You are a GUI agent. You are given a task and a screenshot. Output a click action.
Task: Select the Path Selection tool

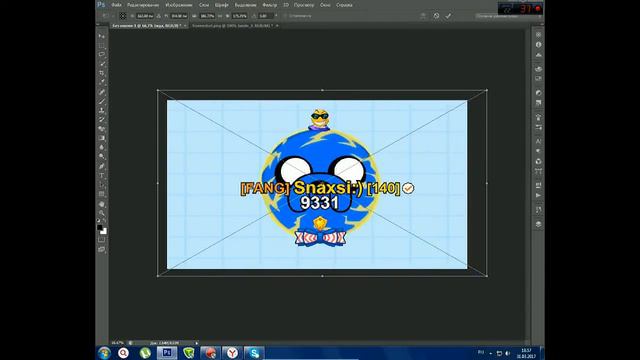point(101,185)
